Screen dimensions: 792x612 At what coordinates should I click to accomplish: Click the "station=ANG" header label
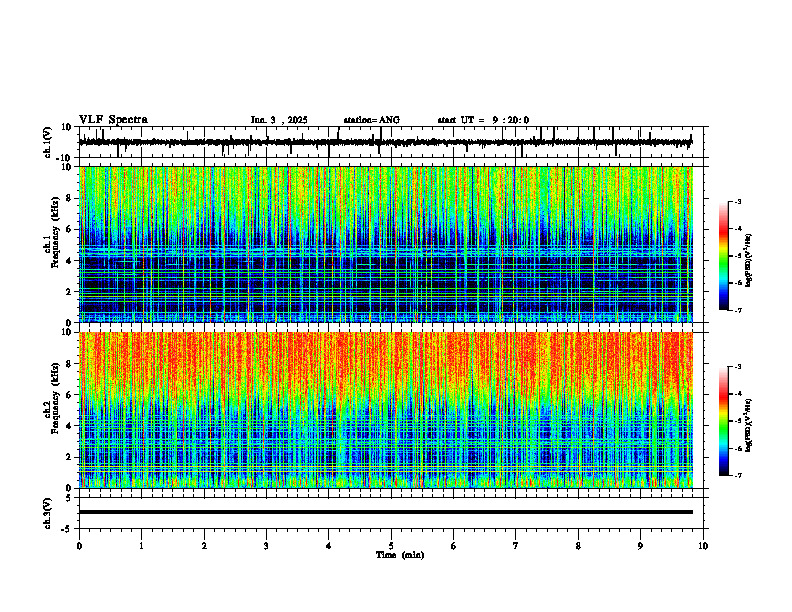click(371, 120)
